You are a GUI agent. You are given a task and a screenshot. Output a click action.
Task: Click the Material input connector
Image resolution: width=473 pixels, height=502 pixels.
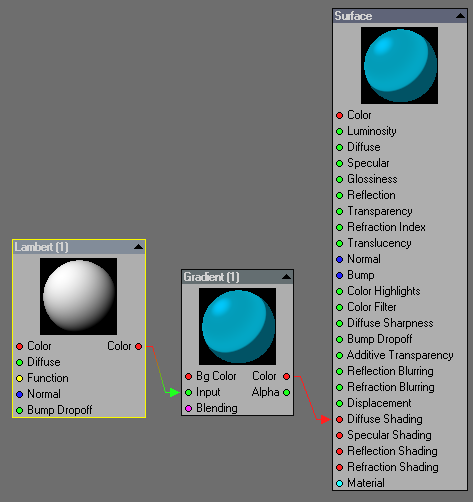[339, 483]
